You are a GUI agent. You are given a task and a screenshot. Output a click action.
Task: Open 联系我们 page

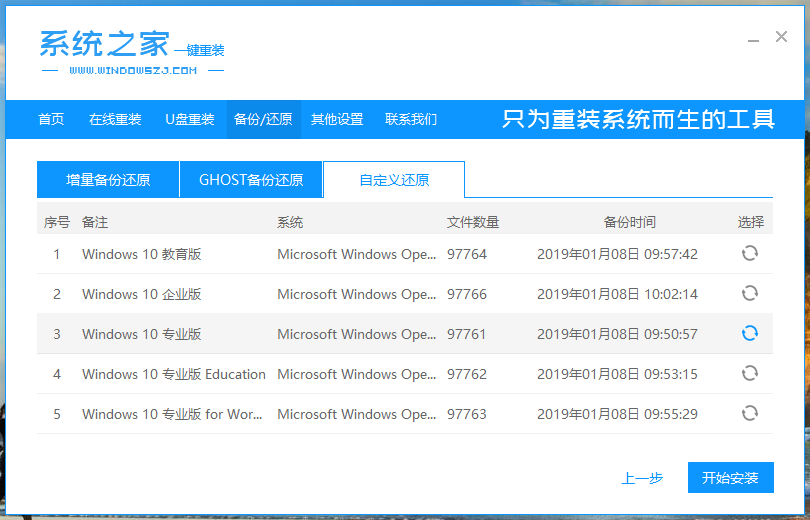click(411, 119)
